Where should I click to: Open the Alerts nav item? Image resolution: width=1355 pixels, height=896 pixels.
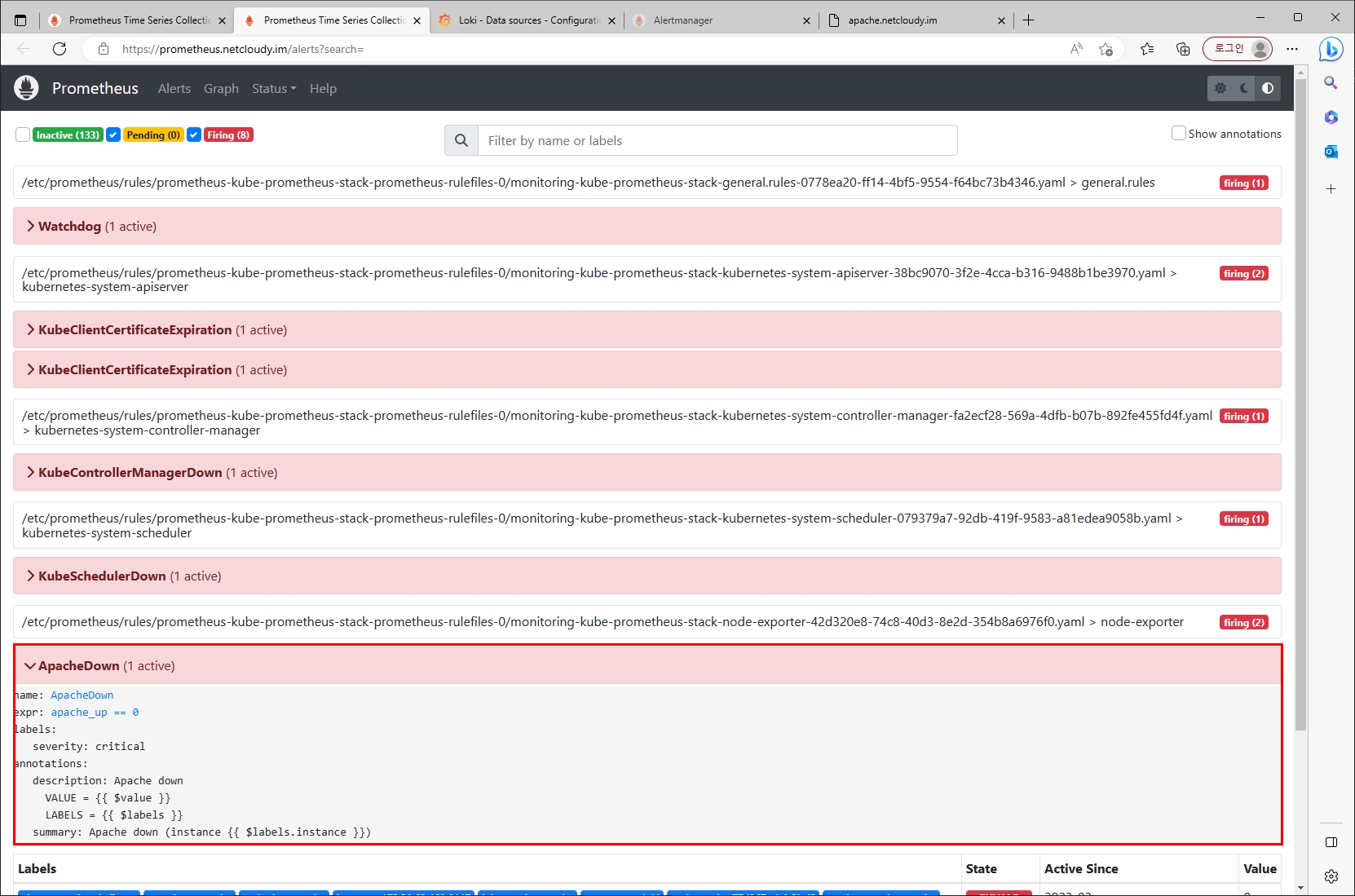click(174, 88)
